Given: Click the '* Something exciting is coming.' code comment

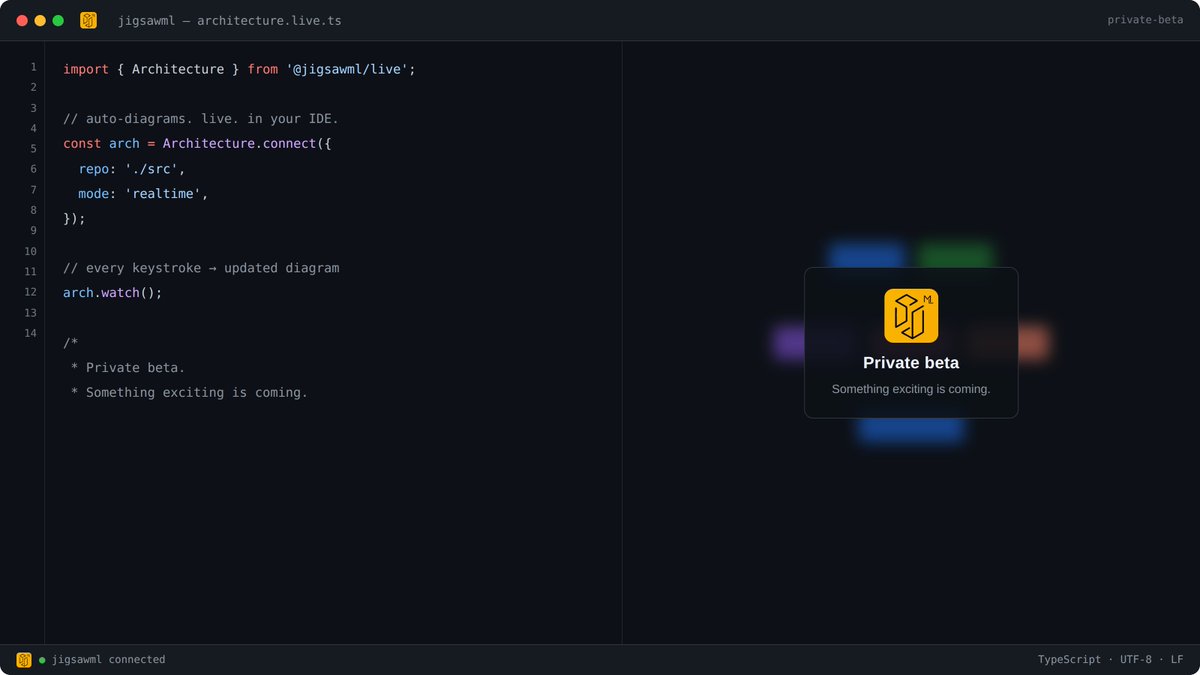Looking at the screenshot, I should 189,393.
